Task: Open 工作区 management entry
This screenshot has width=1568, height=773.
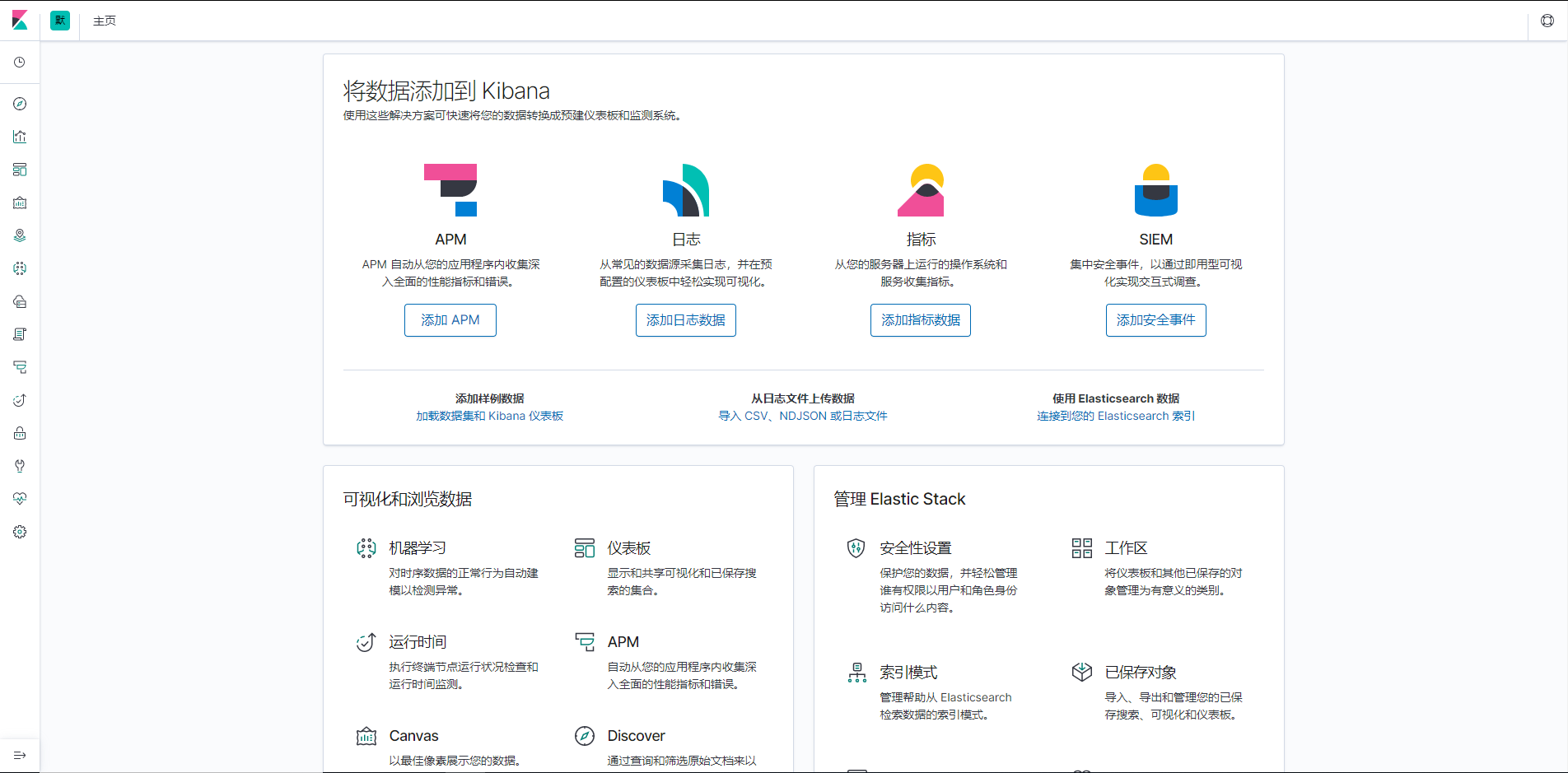Action: [1126, 548]
